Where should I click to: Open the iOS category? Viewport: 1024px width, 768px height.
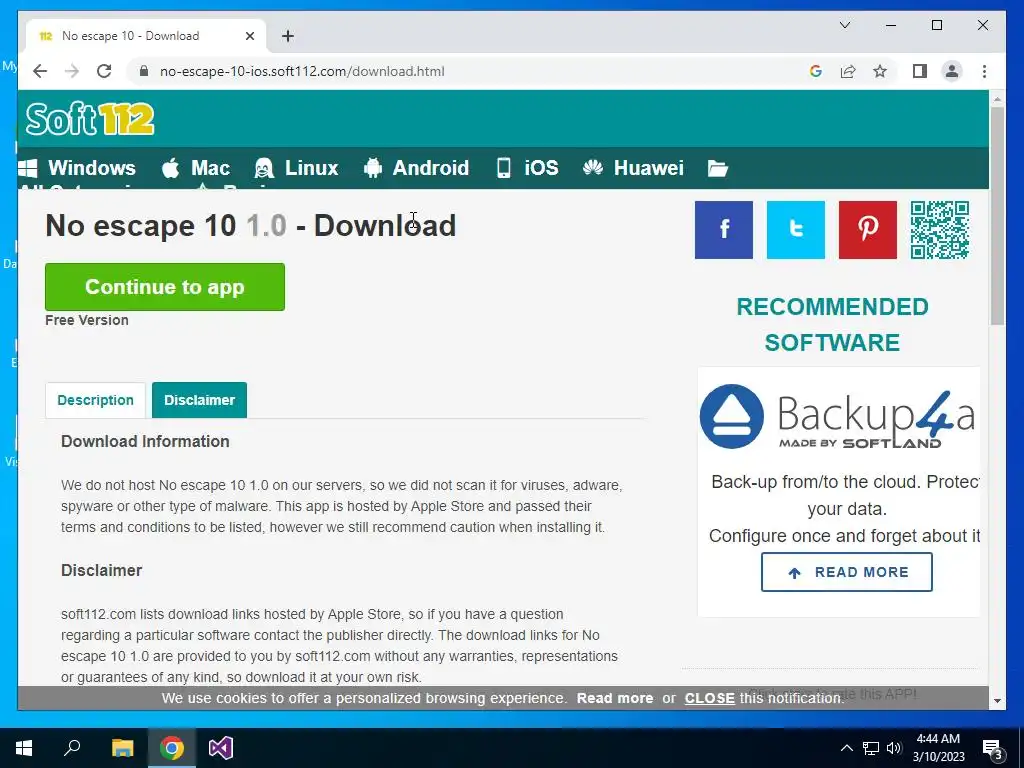tap(528, 168)
